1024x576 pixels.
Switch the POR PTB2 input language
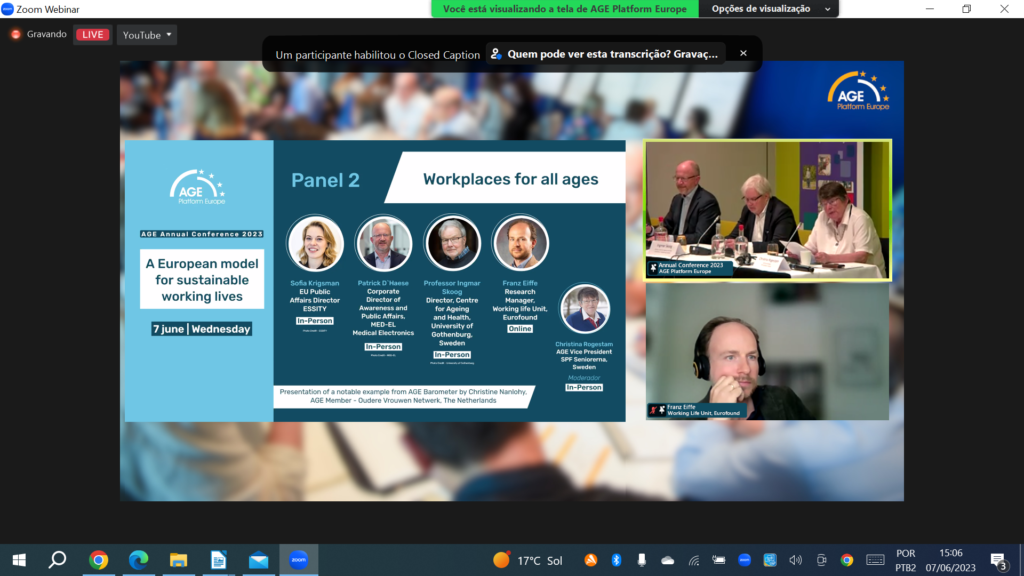click(x=905, y=560)
